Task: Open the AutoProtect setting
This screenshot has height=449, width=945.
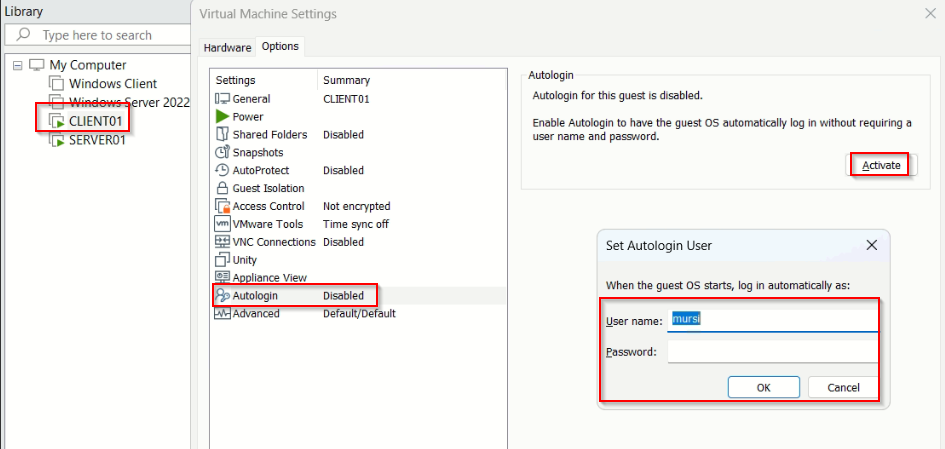Action: [x=359, y=171]
